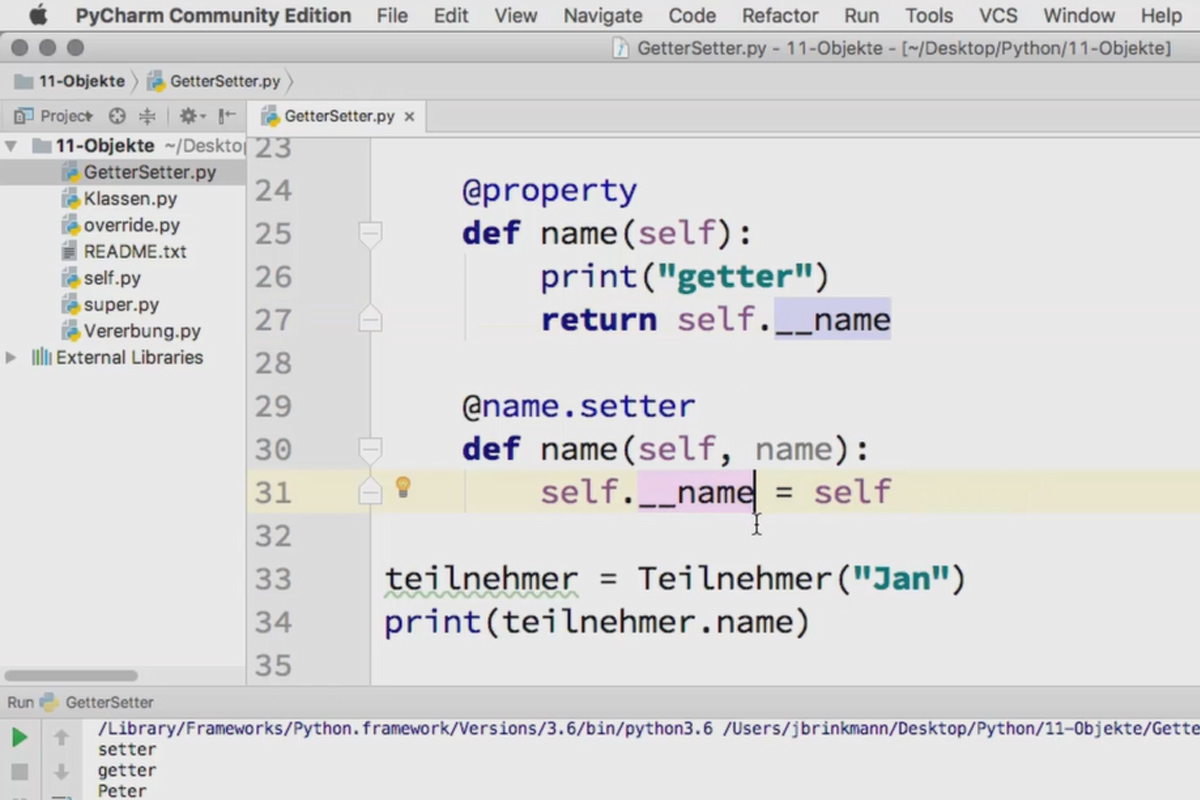Click the Up the stack trace arrow
Screen dimensions: 1200x800
pos(61,738)
